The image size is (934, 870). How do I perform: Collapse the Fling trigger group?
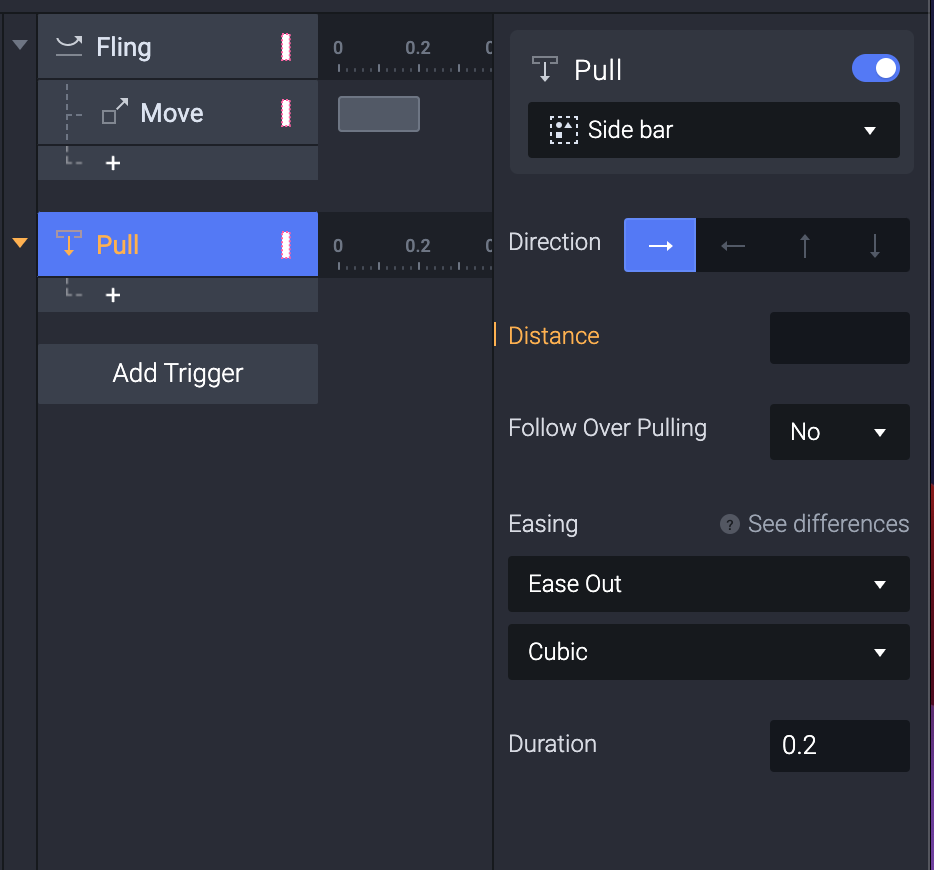(19, 45)
